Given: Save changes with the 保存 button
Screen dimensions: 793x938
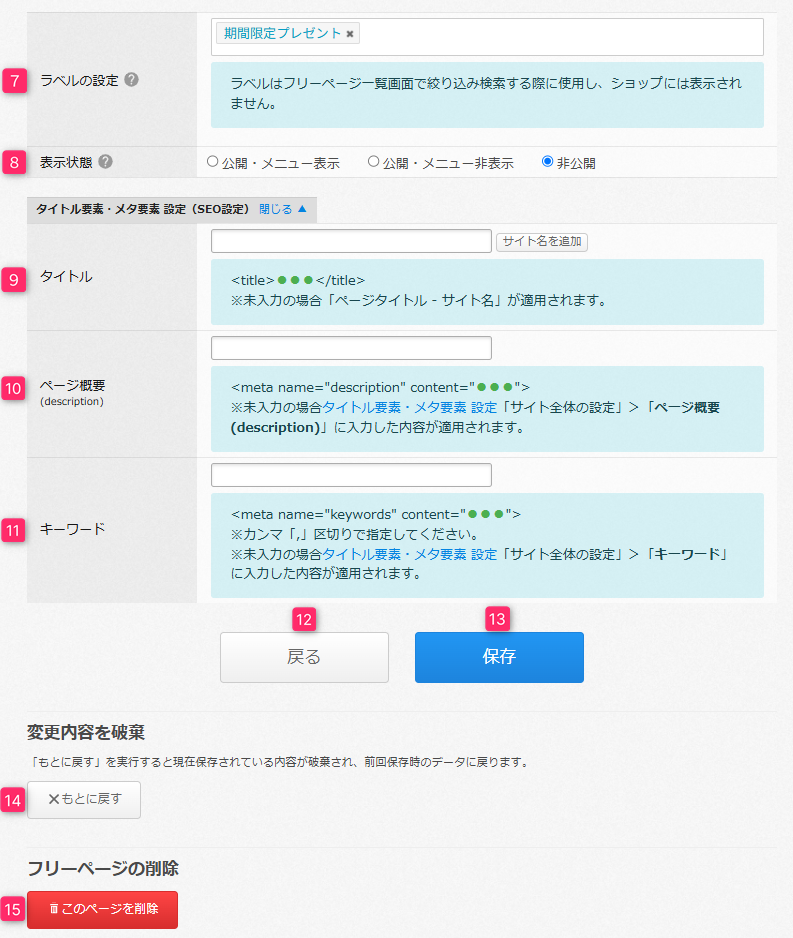Looking at the screenshot, I should click(x=499, y=657).
